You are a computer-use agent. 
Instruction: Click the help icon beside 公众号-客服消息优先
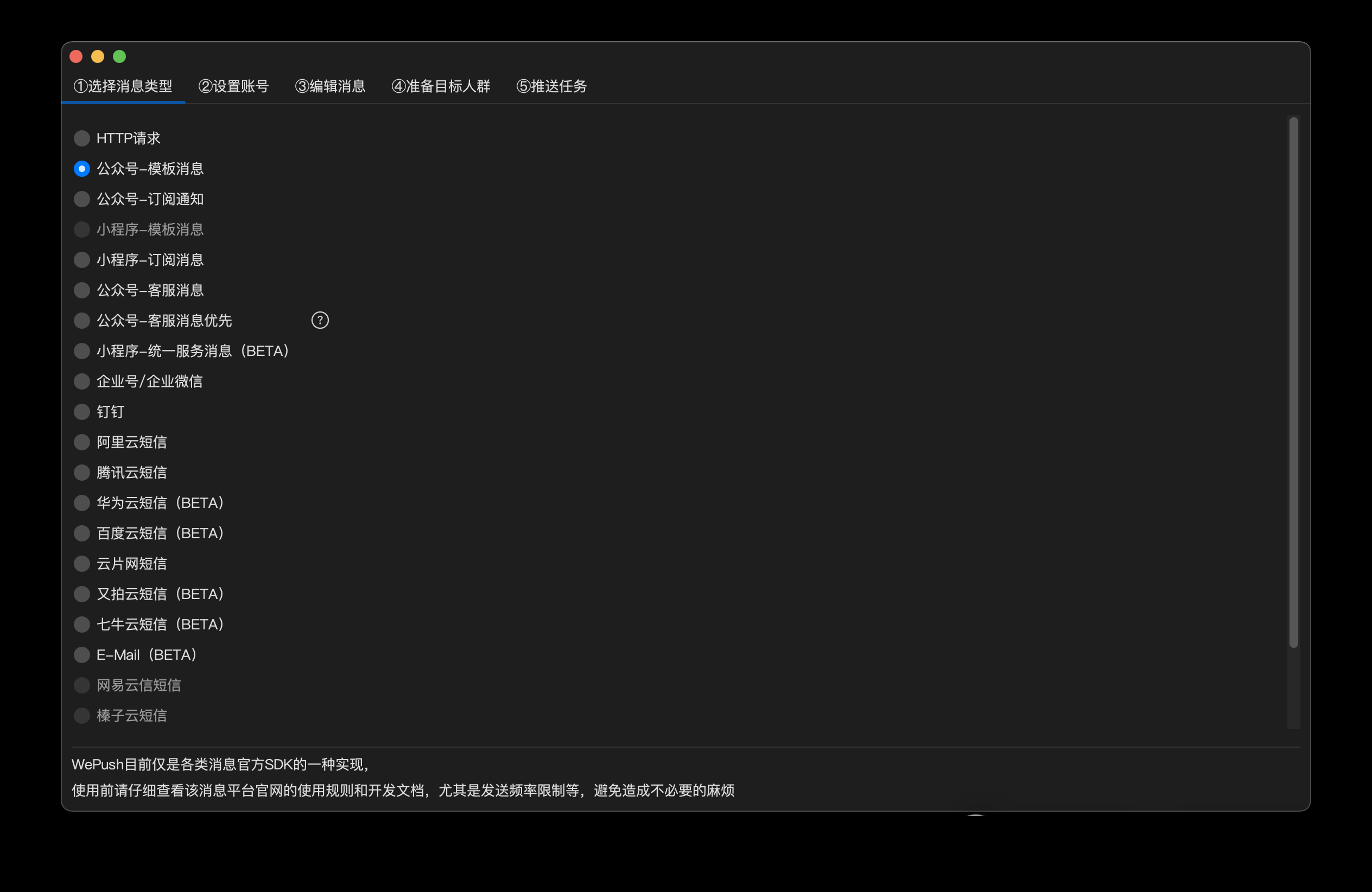[320, 320]
